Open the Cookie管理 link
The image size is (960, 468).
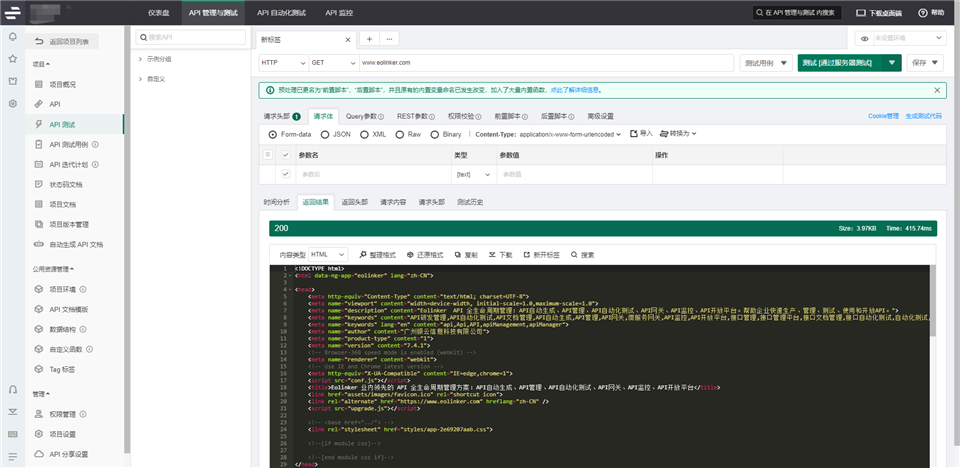[883, 116]
